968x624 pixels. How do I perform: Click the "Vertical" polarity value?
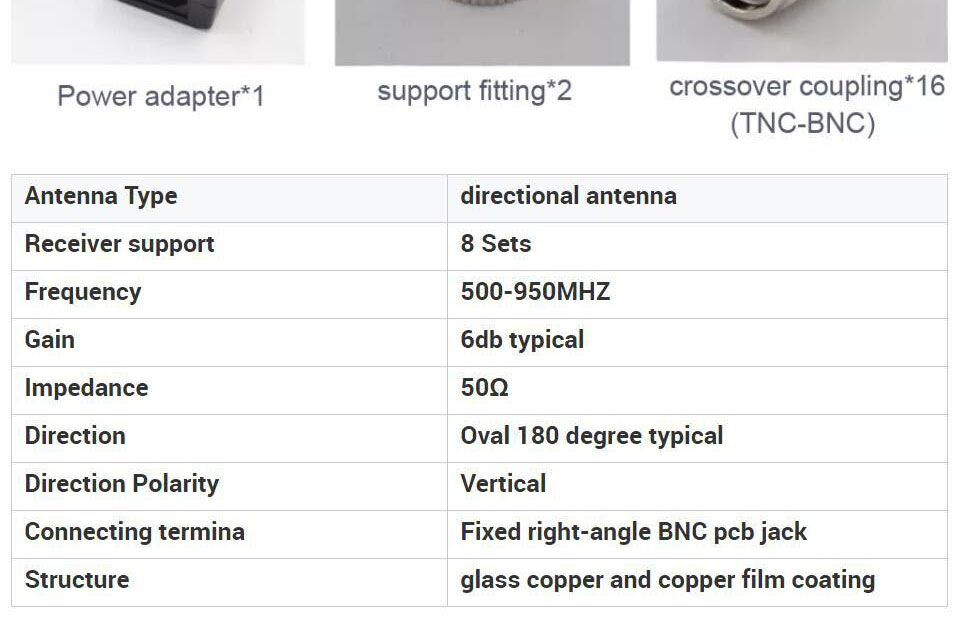503,484
